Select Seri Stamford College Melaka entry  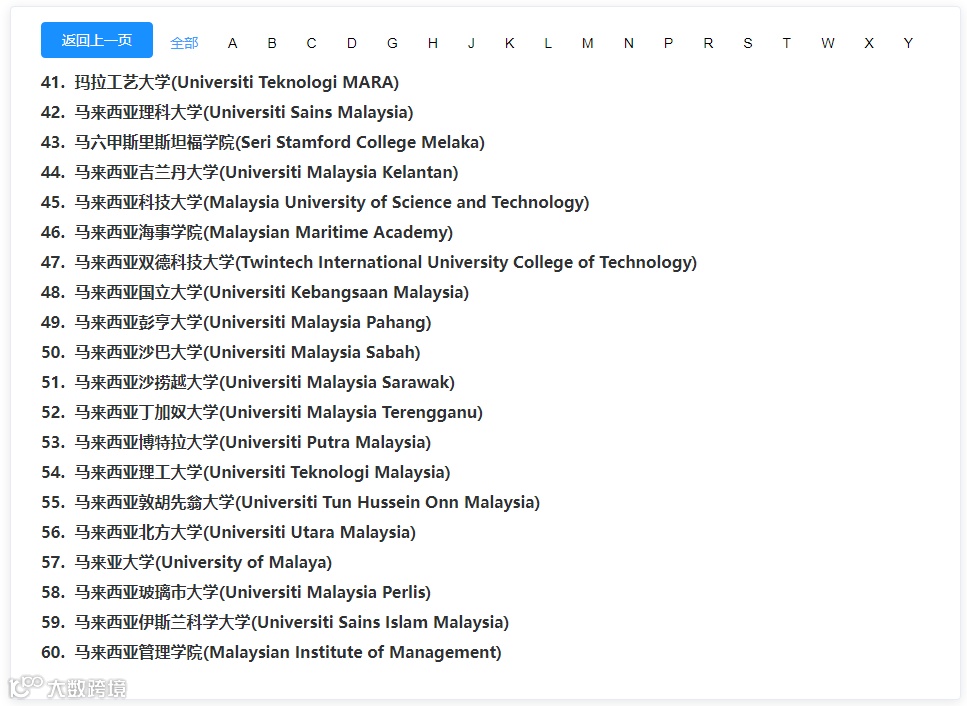263,142
